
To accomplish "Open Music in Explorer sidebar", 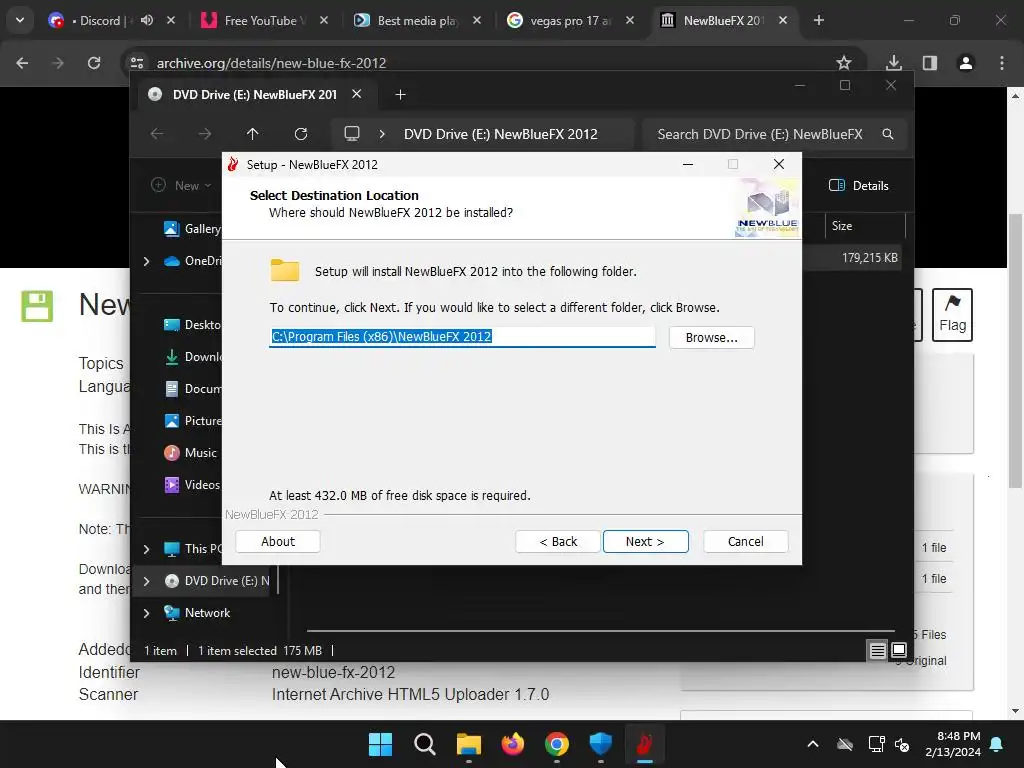I will [191, 453].
